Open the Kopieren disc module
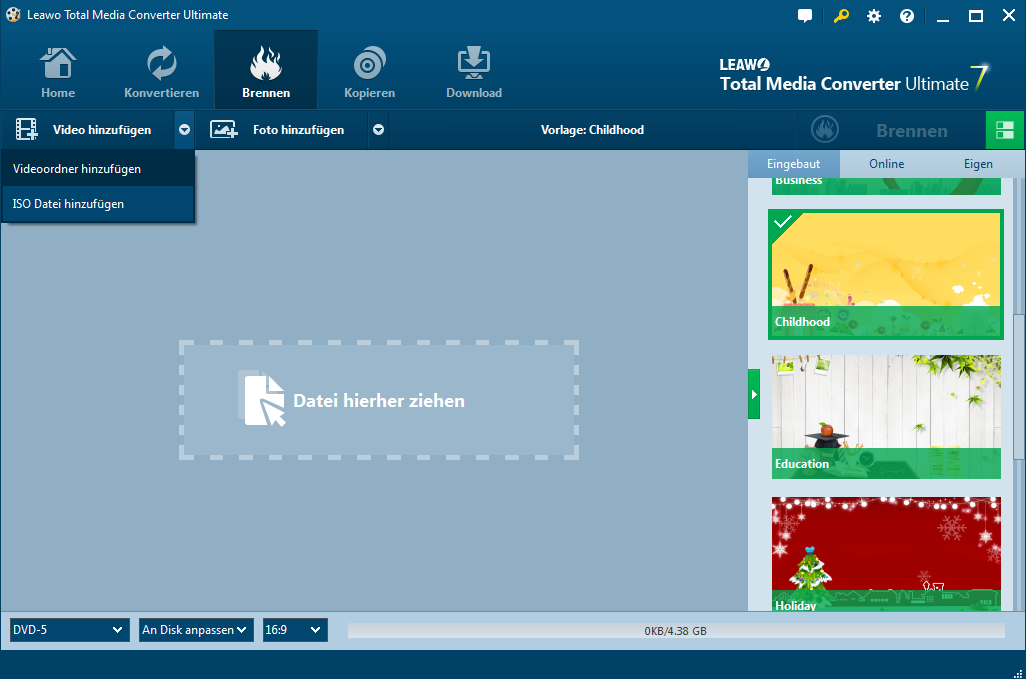 [x=369, y=72]
